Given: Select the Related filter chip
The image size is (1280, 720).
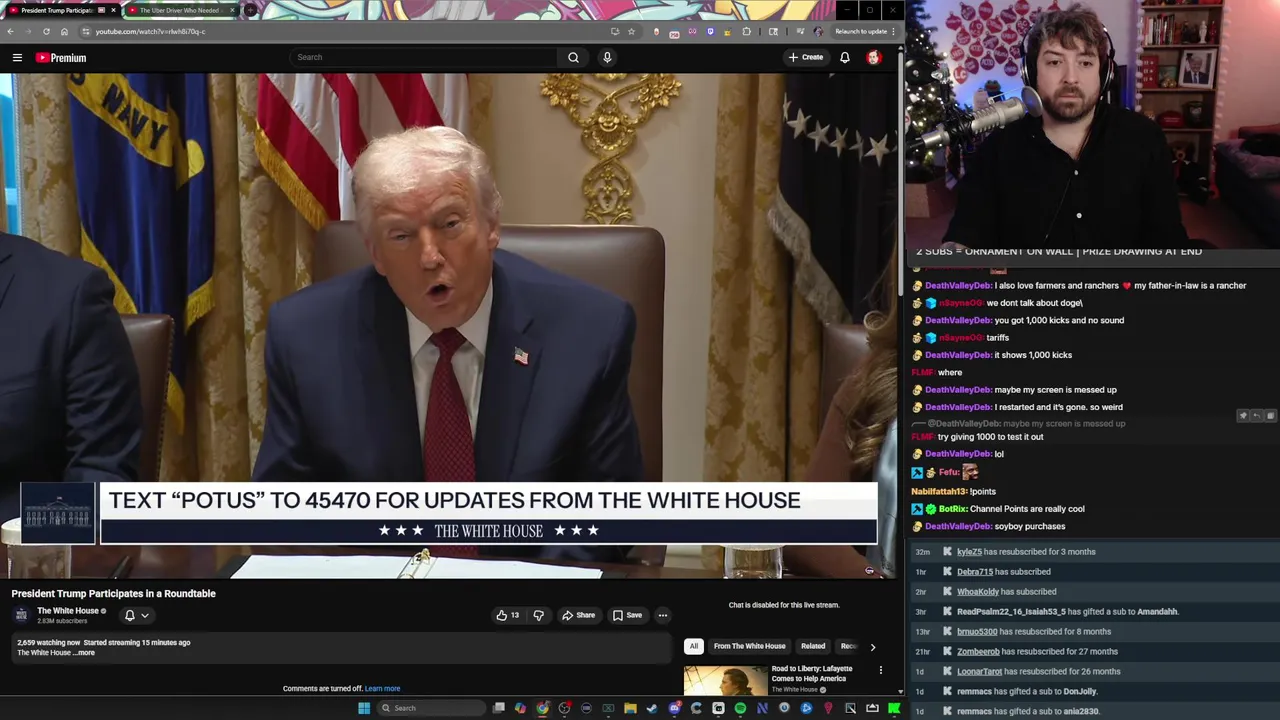Looking at the screenshot, I should [x=813, y=646].
